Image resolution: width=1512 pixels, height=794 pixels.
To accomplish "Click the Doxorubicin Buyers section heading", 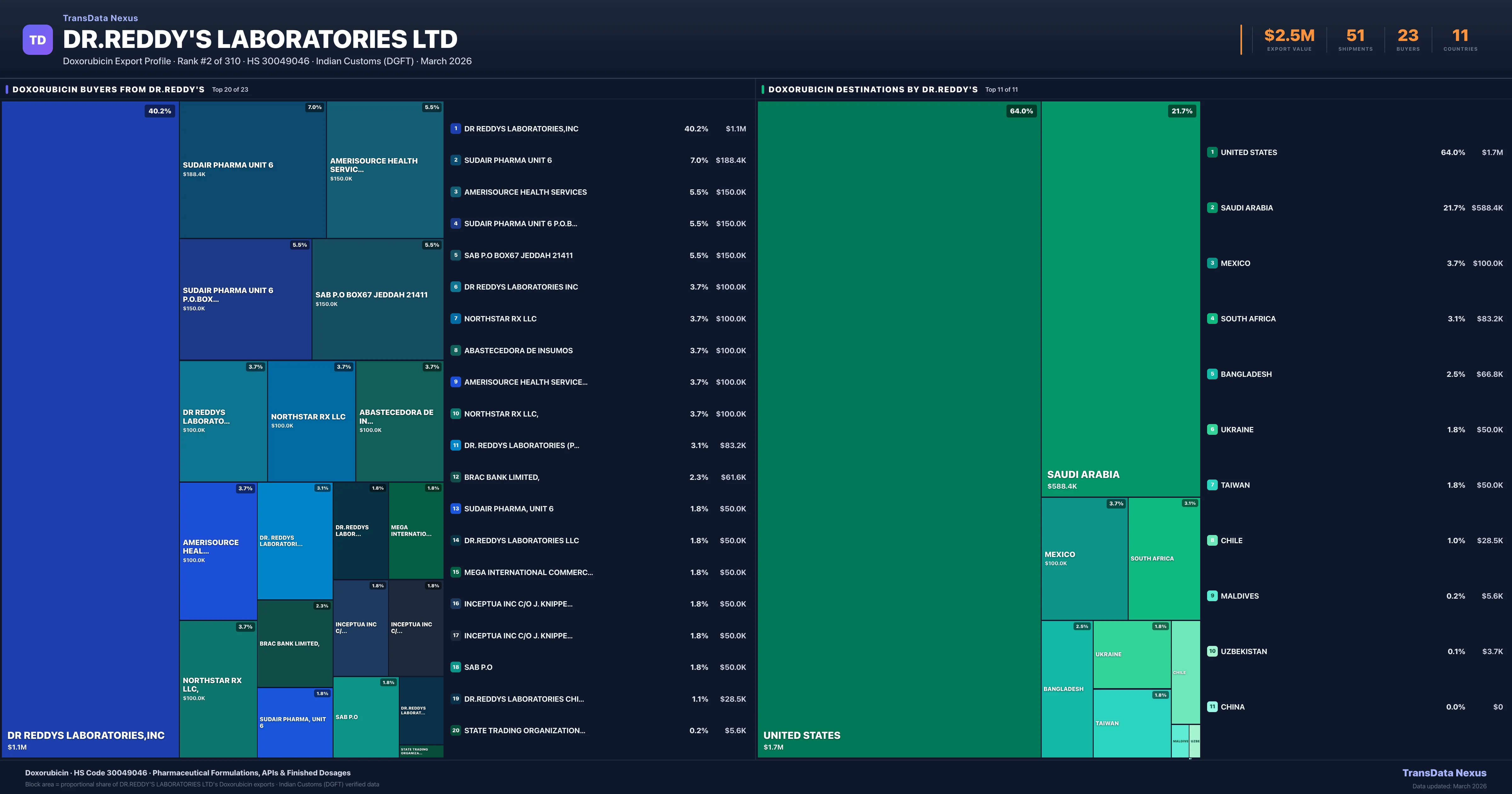I will (109, 89).
